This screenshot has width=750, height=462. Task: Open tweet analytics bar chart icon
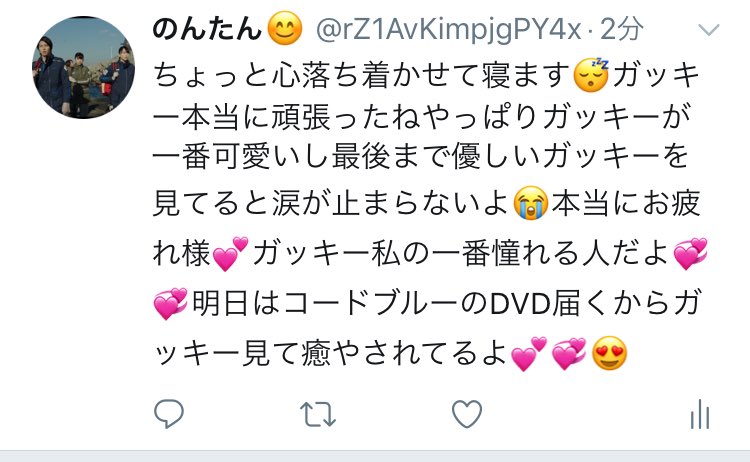700,414
